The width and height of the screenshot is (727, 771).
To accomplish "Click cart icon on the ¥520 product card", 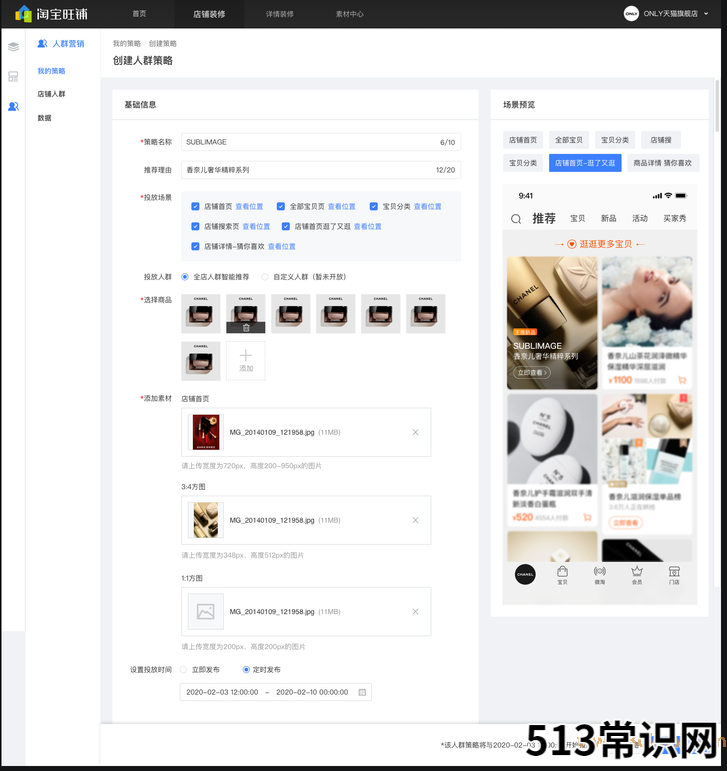I will 587,517.
